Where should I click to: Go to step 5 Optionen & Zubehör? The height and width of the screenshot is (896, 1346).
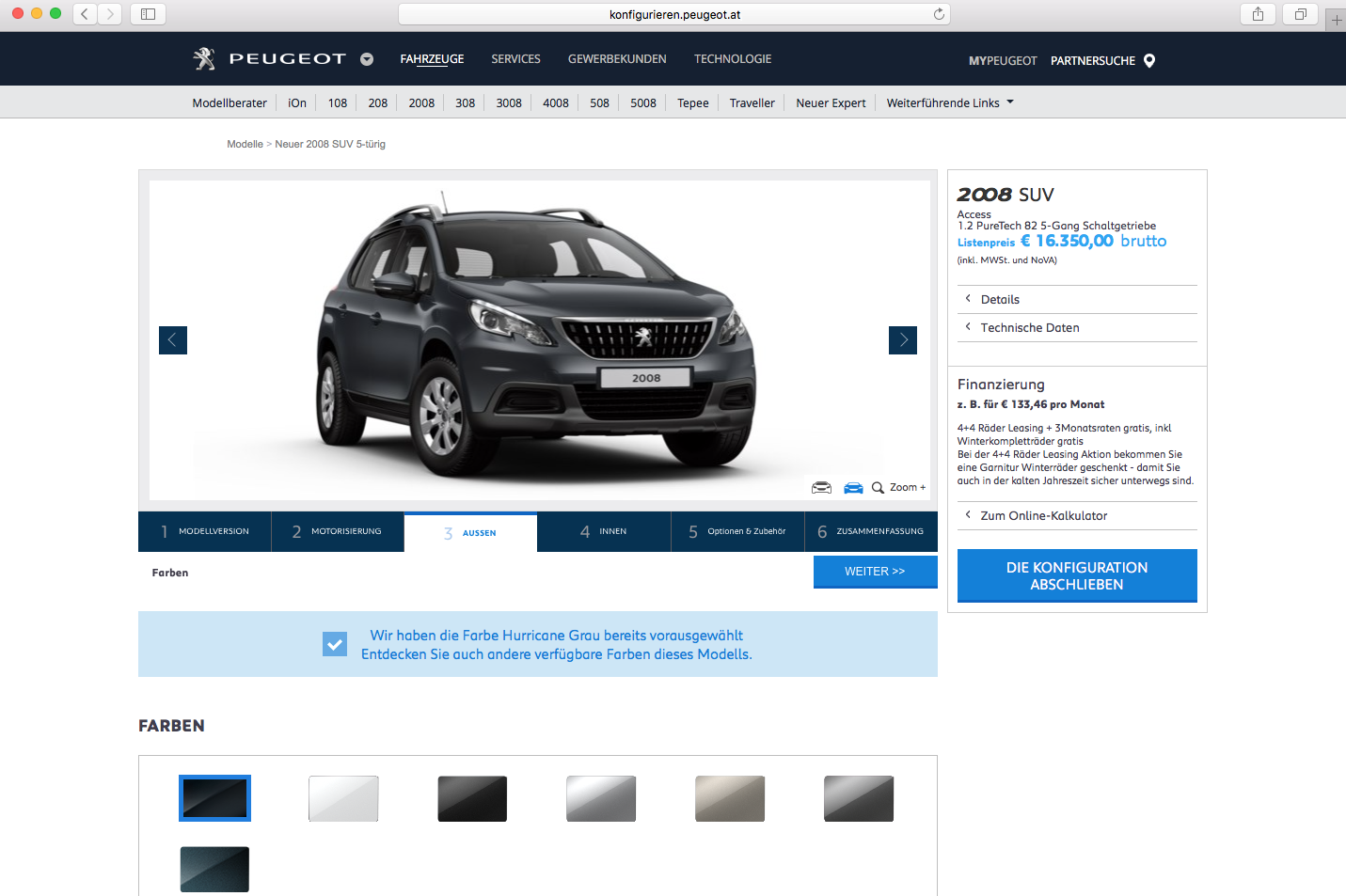[x=737, y=531]
